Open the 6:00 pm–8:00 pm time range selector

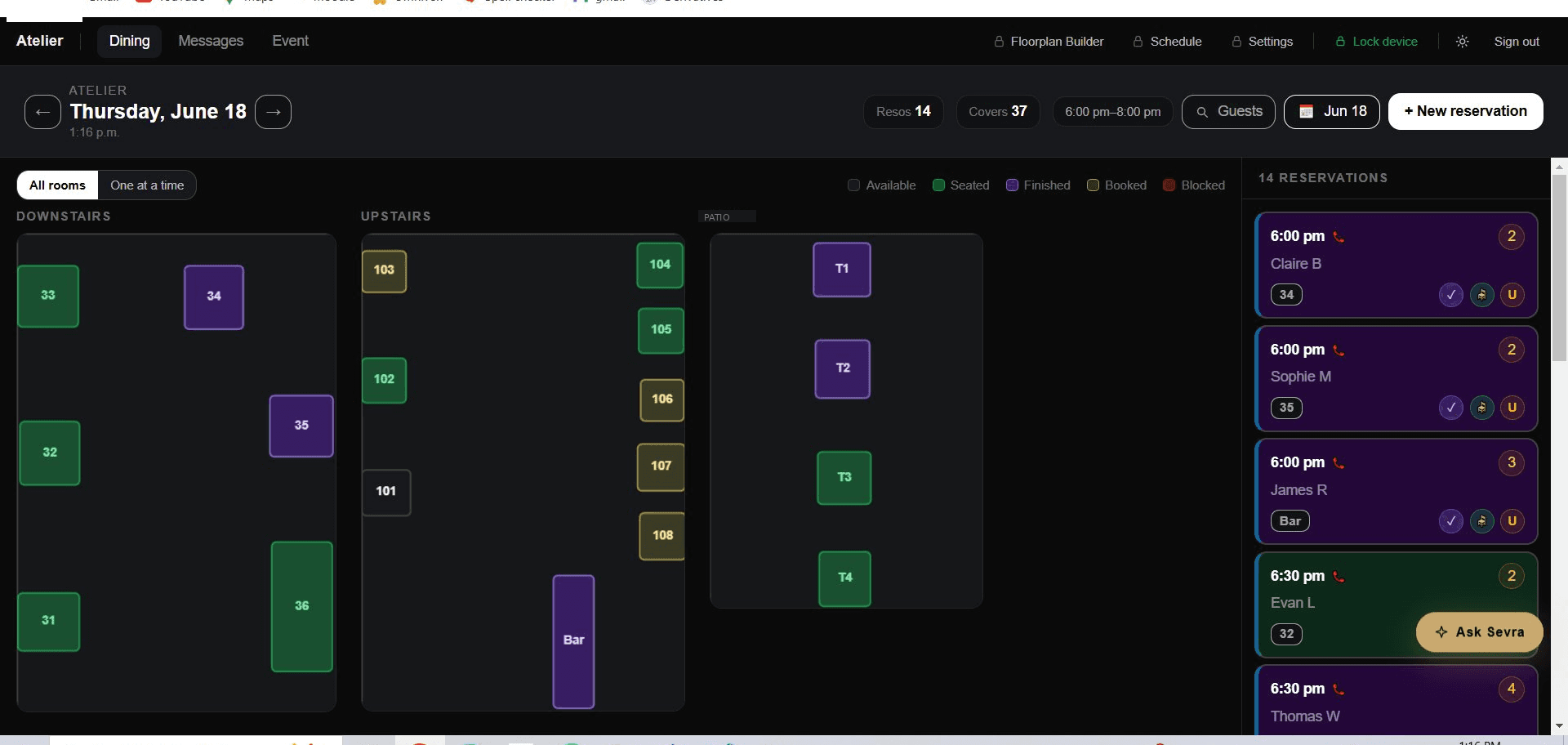point(1112,111)
